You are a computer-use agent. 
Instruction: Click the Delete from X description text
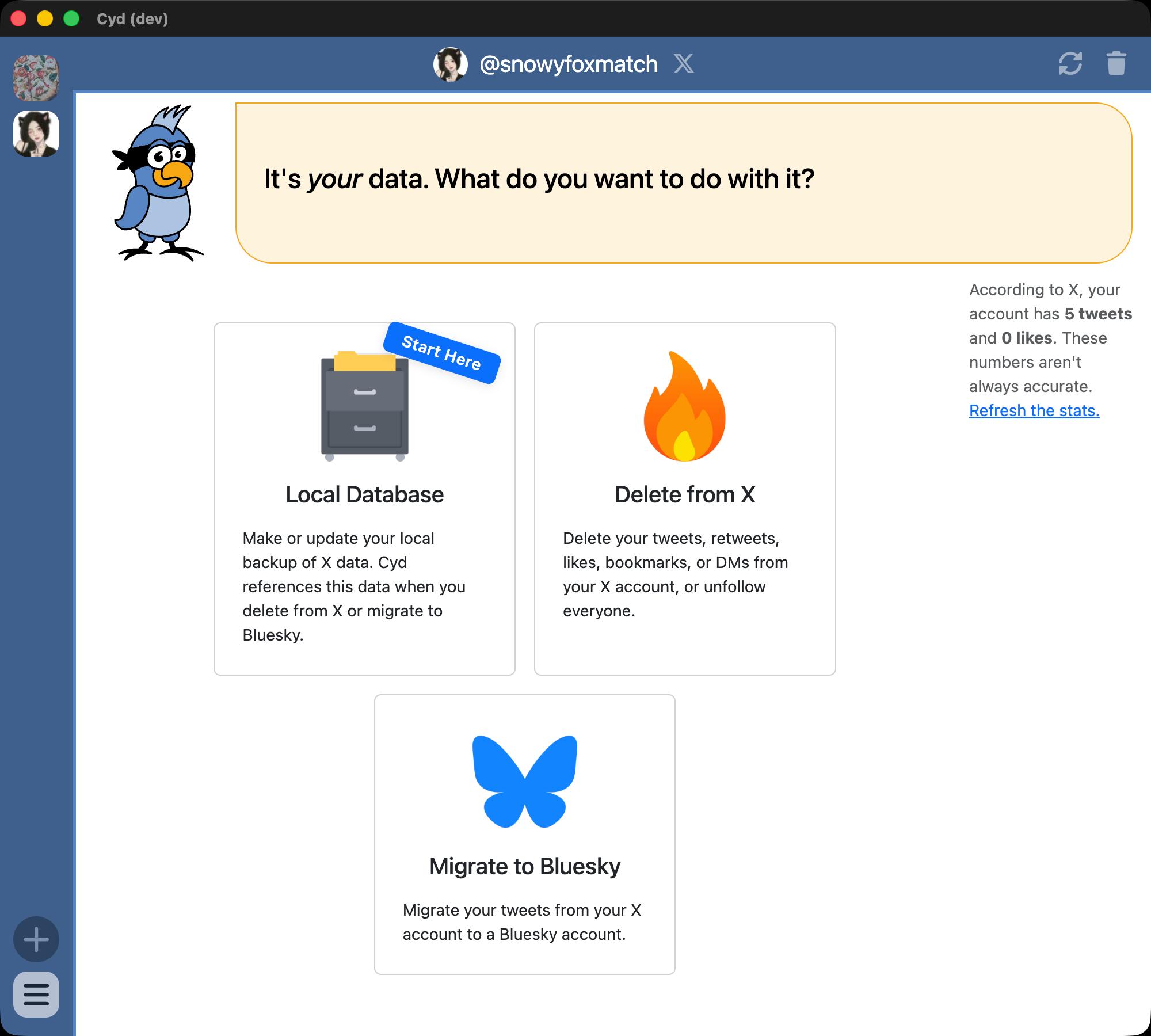coord(675,574)
